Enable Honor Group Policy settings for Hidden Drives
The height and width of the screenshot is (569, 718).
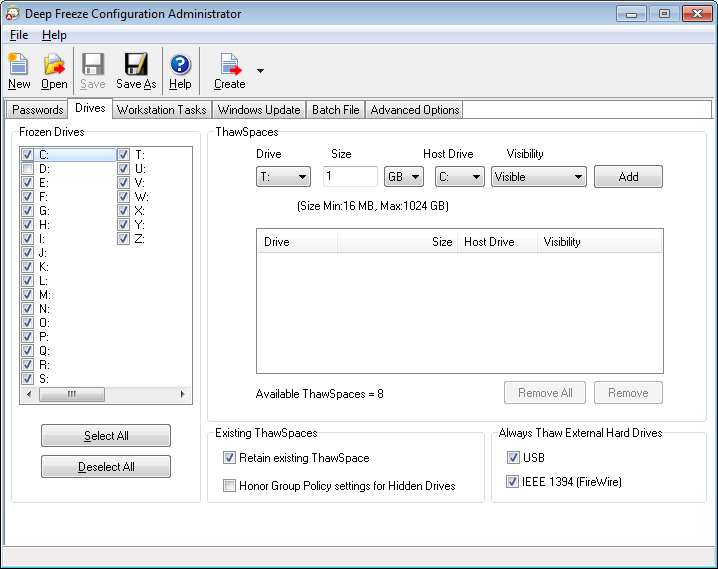tap(229, 485)
